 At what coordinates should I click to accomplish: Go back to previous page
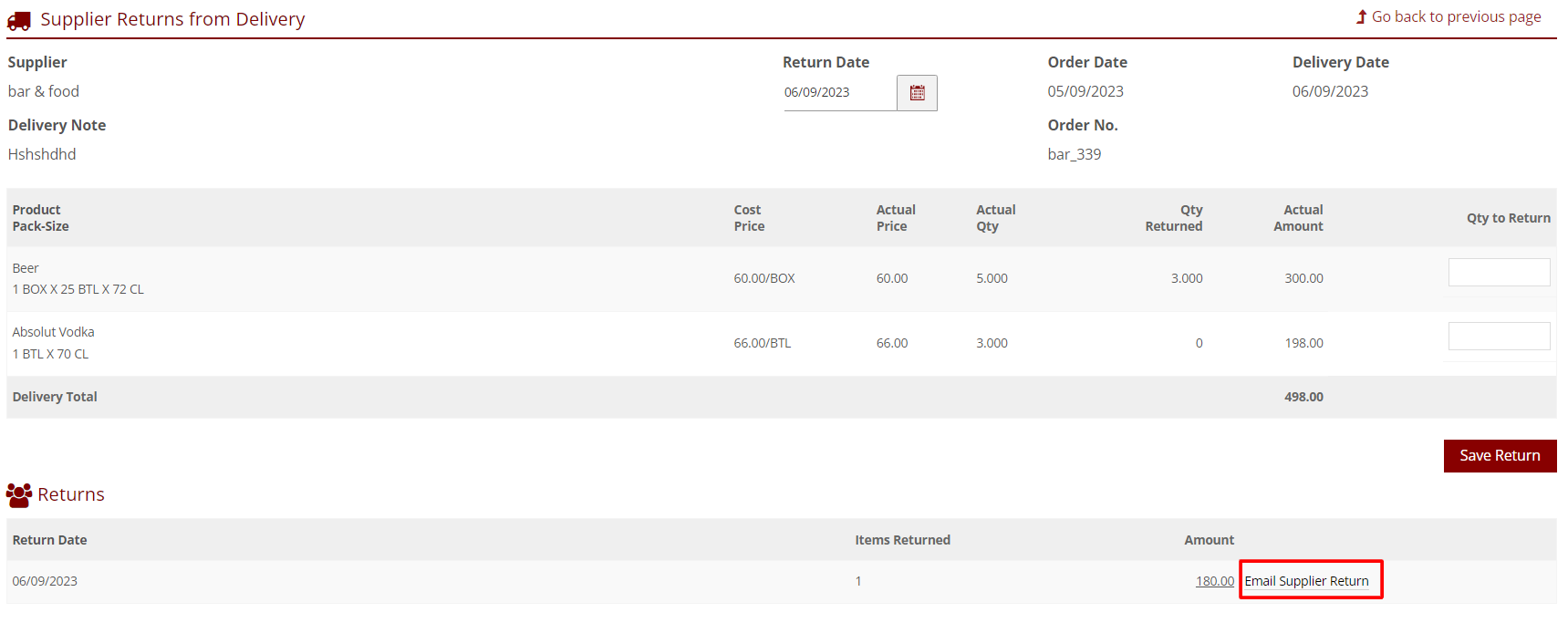1456,17
